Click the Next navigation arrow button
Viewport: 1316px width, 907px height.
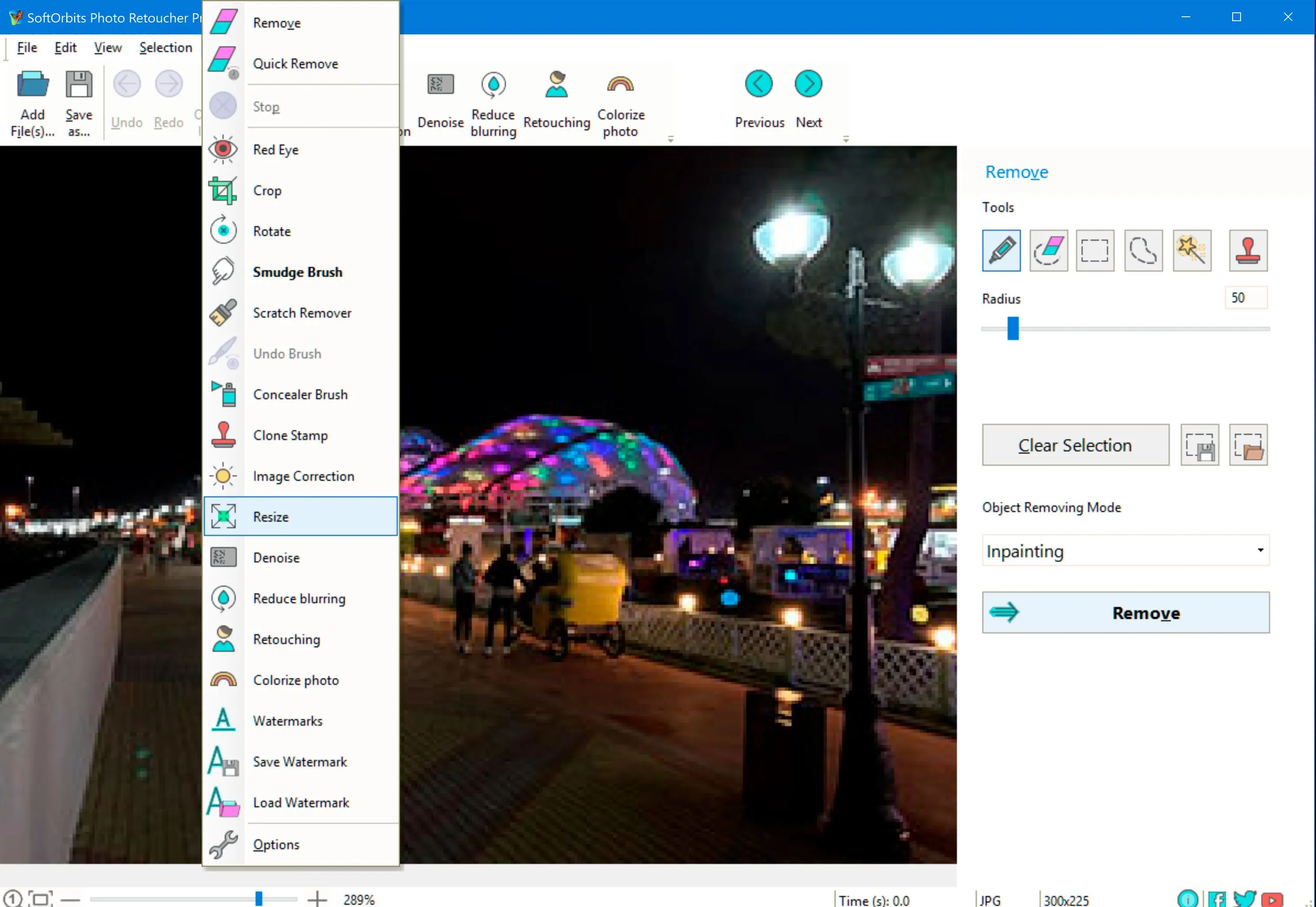click(808, 84)
